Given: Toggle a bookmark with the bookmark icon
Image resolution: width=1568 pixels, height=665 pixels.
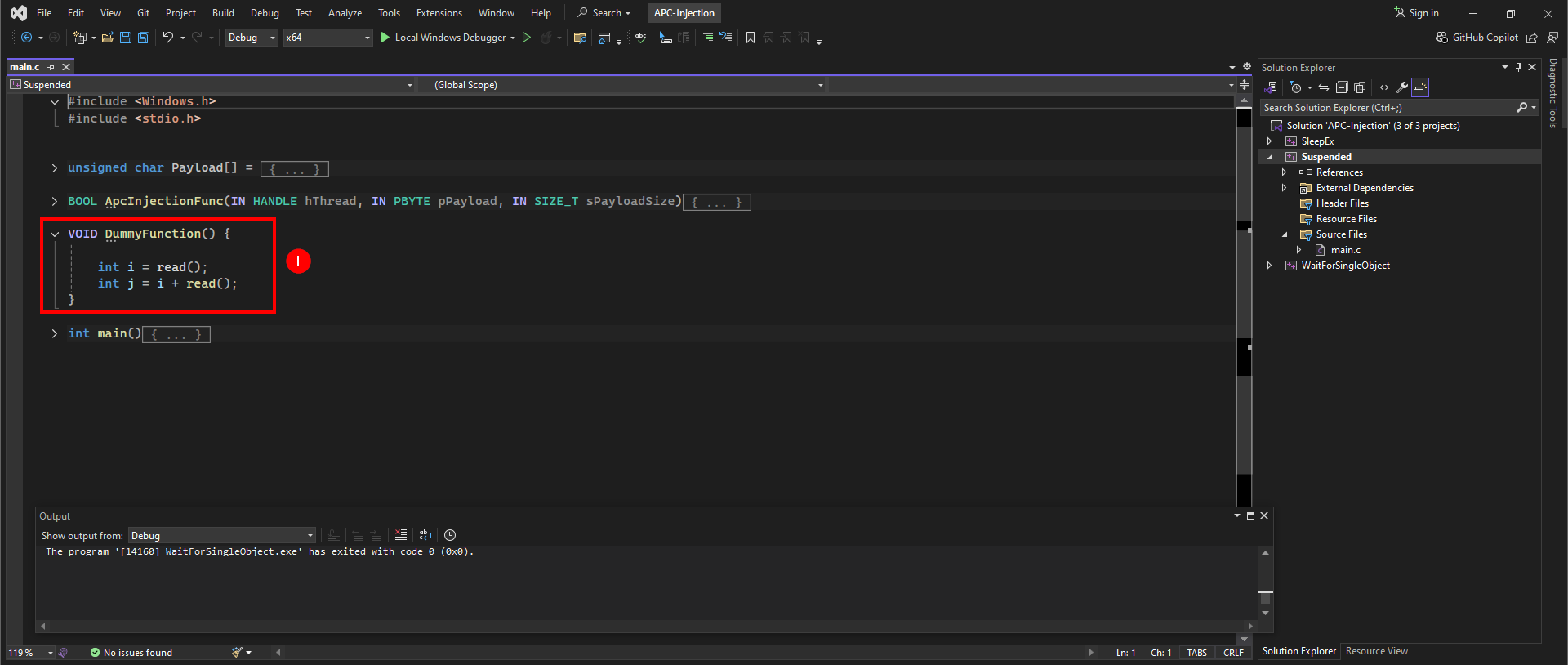Looking at the screenshot, I should [x=750, y=38].
